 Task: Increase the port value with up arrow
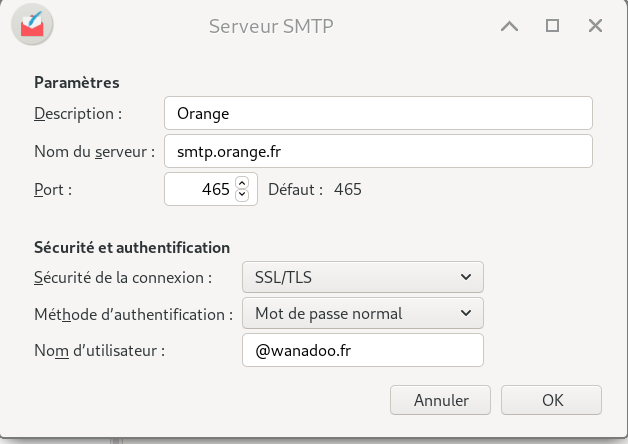point(242,183)
